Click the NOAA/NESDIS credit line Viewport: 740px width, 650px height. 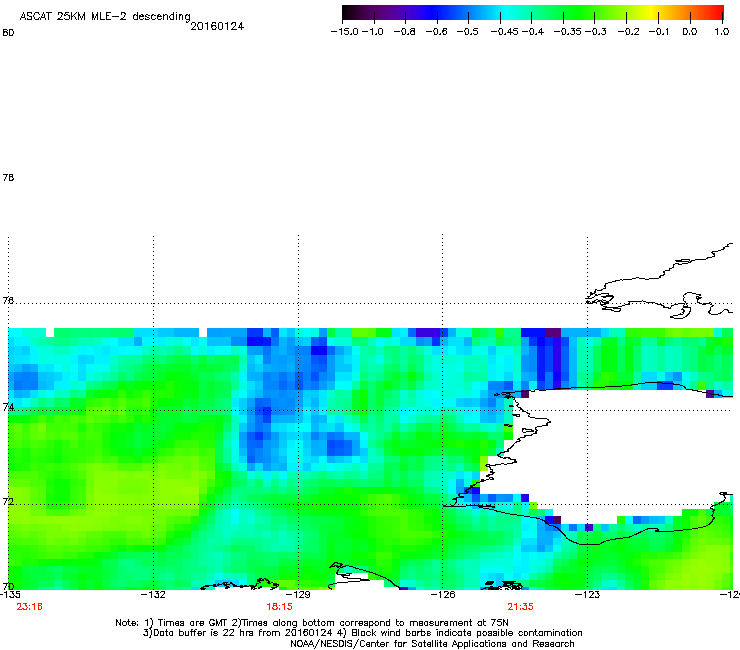(x=432, y=644)
